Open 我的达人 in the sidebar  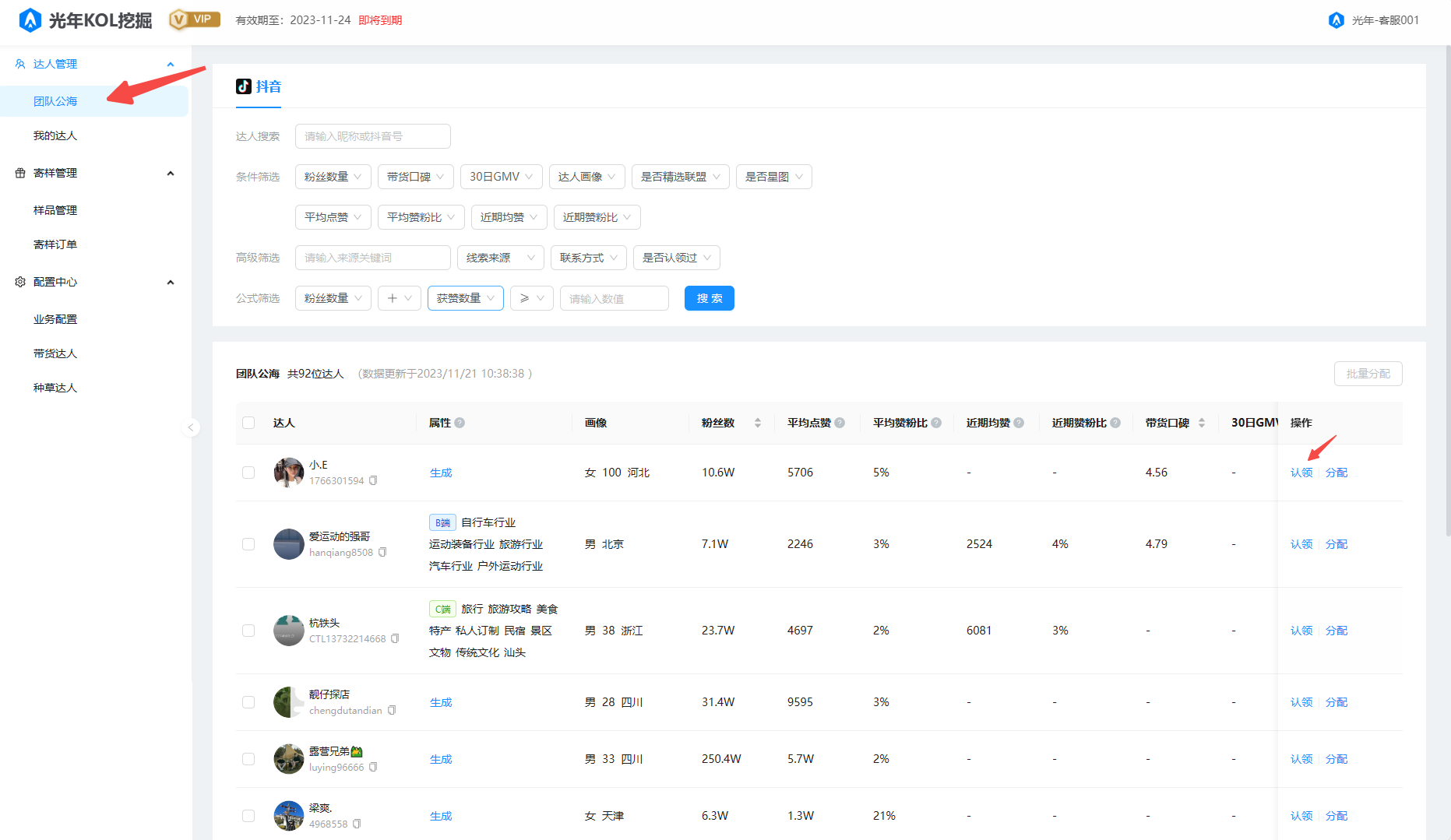click(55, 135)
